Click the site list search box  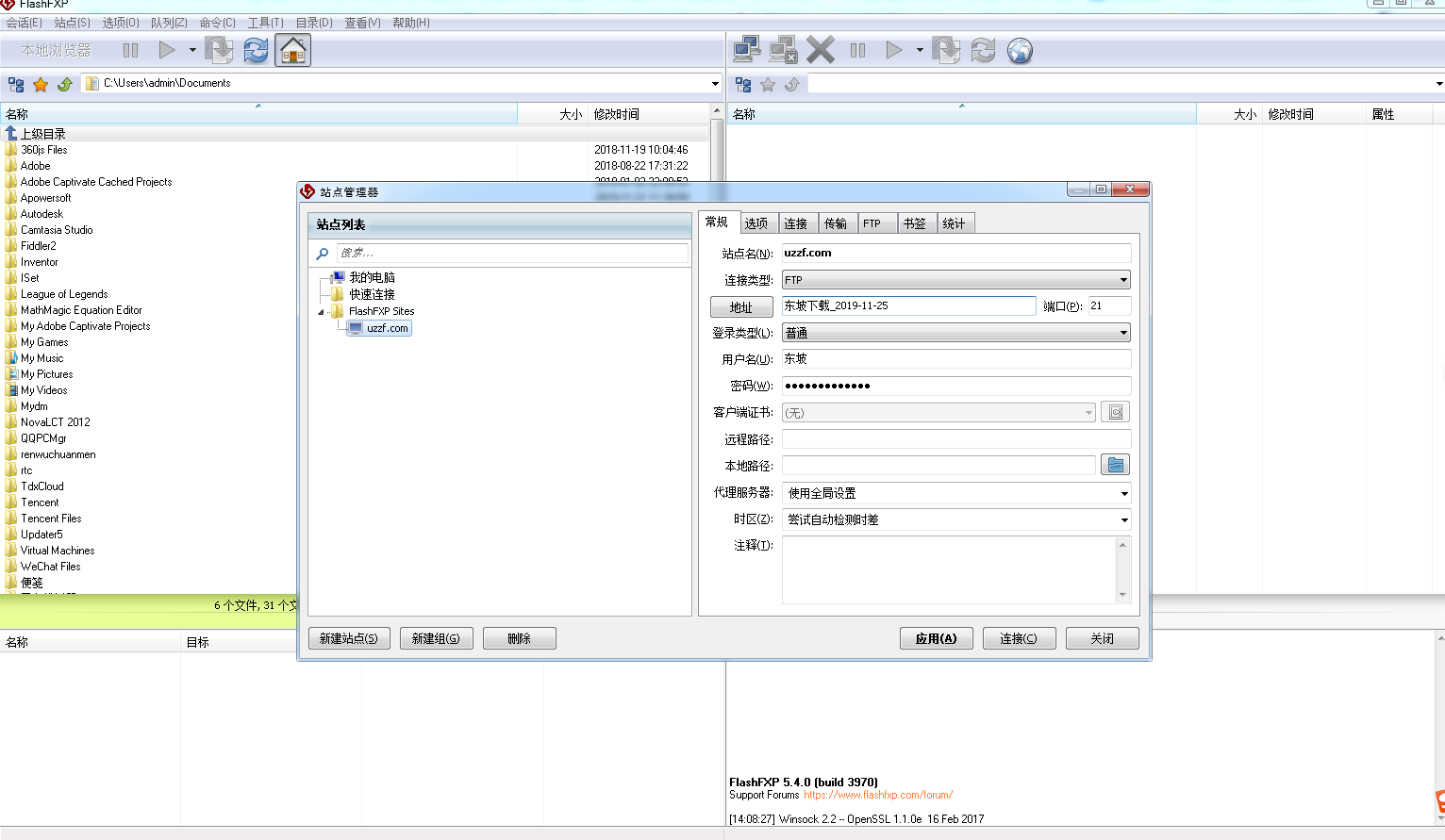511,253
